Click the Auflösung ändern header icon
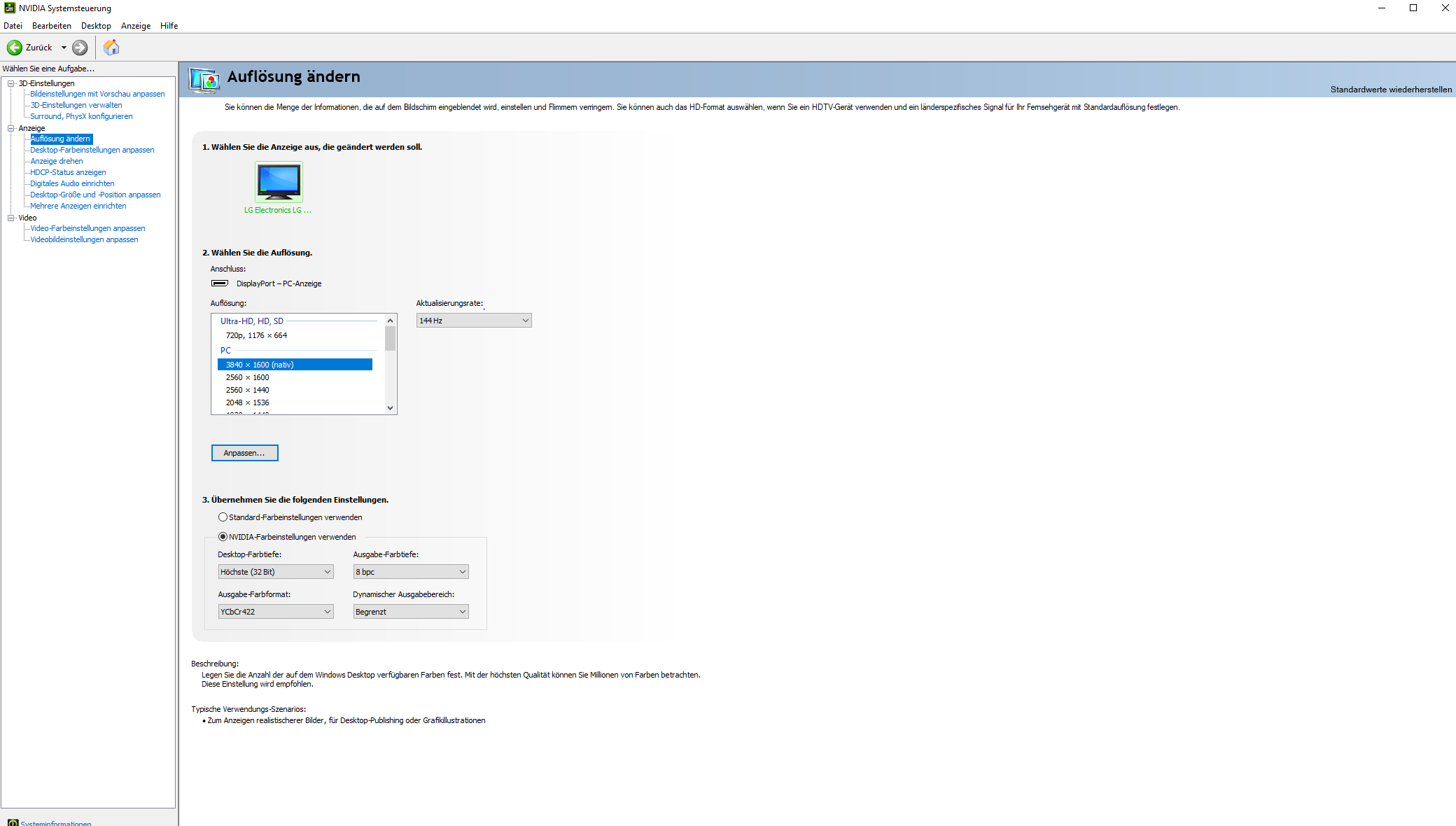This screenshot has height=826, width=1456. coord(204,80)
